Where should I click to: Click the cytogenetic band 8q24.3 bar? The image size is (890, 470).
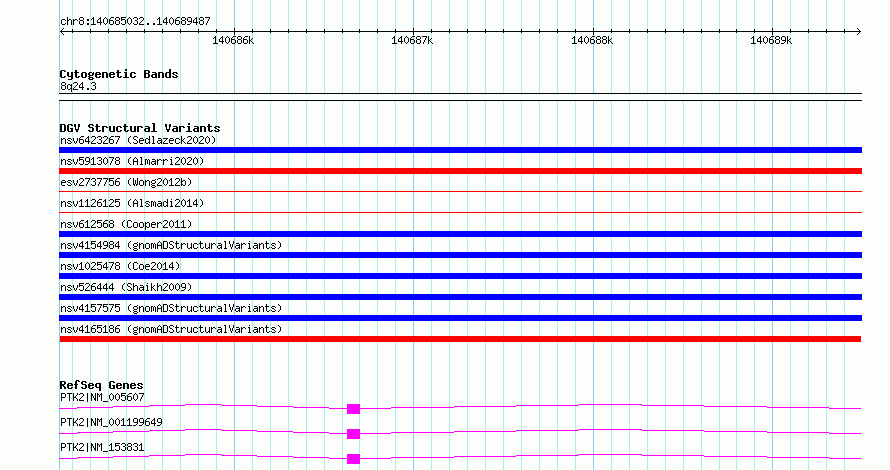point(460,97)
